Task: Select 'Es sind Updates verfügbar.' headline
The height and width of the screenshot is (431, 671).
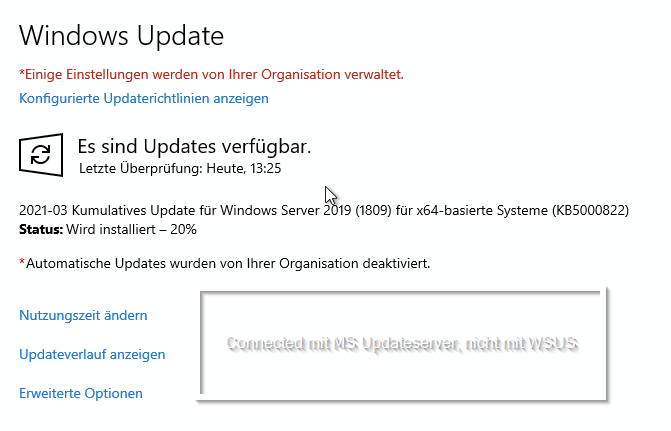Action: pyautogui.click(x=194, y=146)
